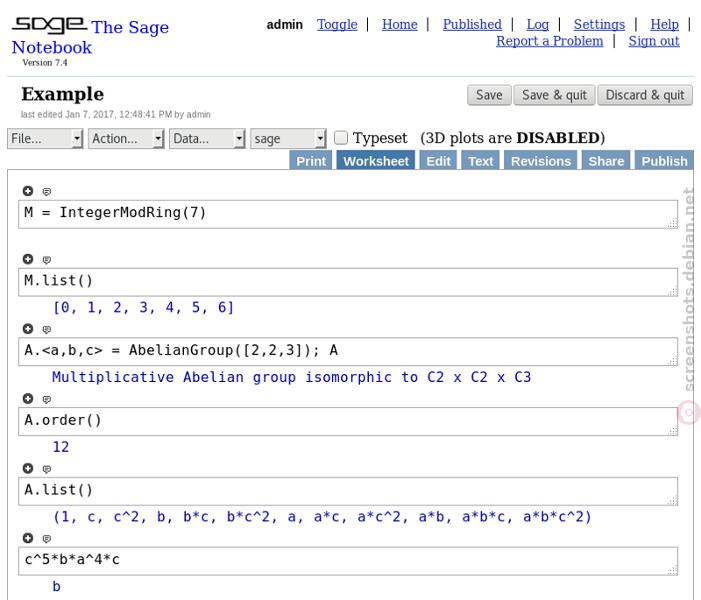The width and height of the screenshot is (701, 600).
Task: Insert text block above A.order() cell
Action: point(46,399)
